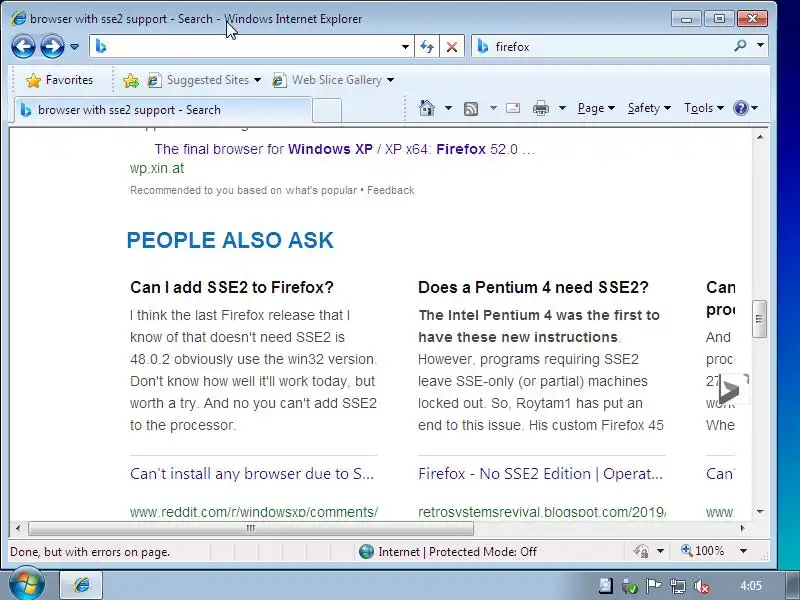Open the Windows Start orb

(26, 585)
